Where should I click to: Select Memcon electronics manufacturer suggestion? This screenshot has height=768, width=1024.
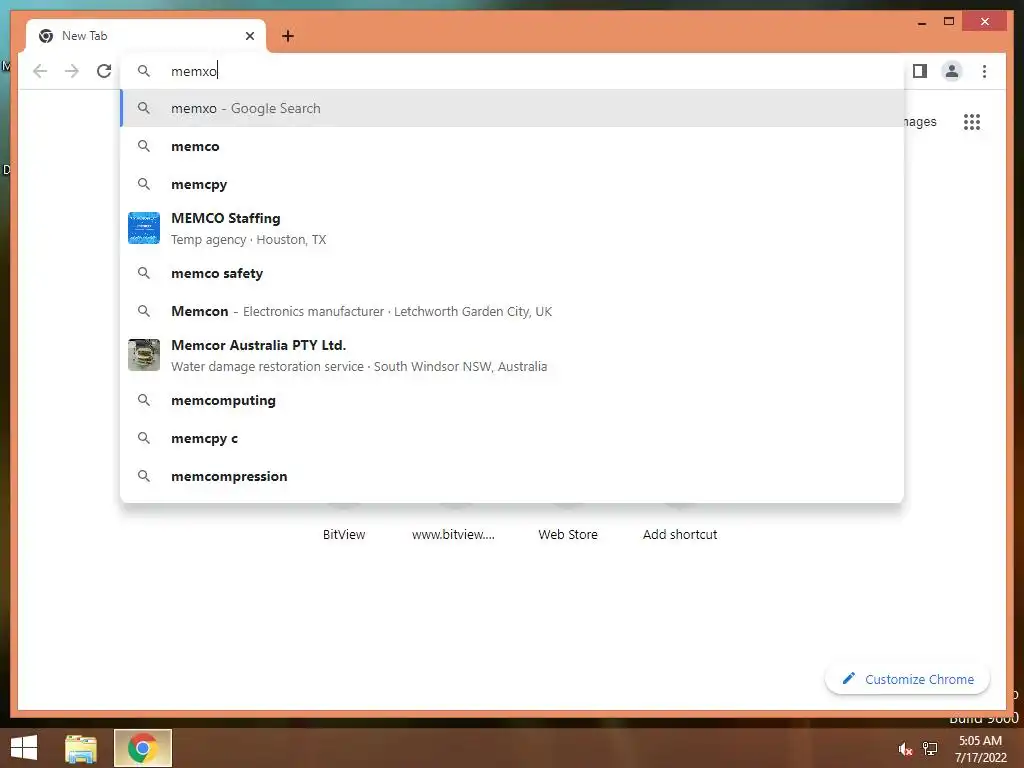click(x=512, y=311)
